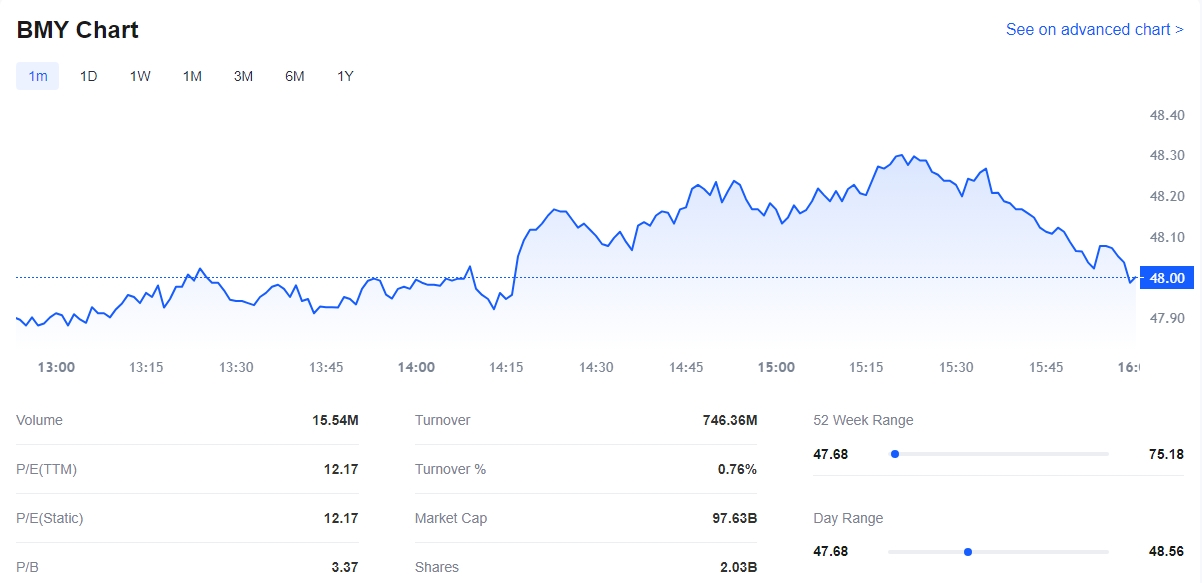
Task: Click the Turnover 746.36M figure
Action: tap(730, 421)
